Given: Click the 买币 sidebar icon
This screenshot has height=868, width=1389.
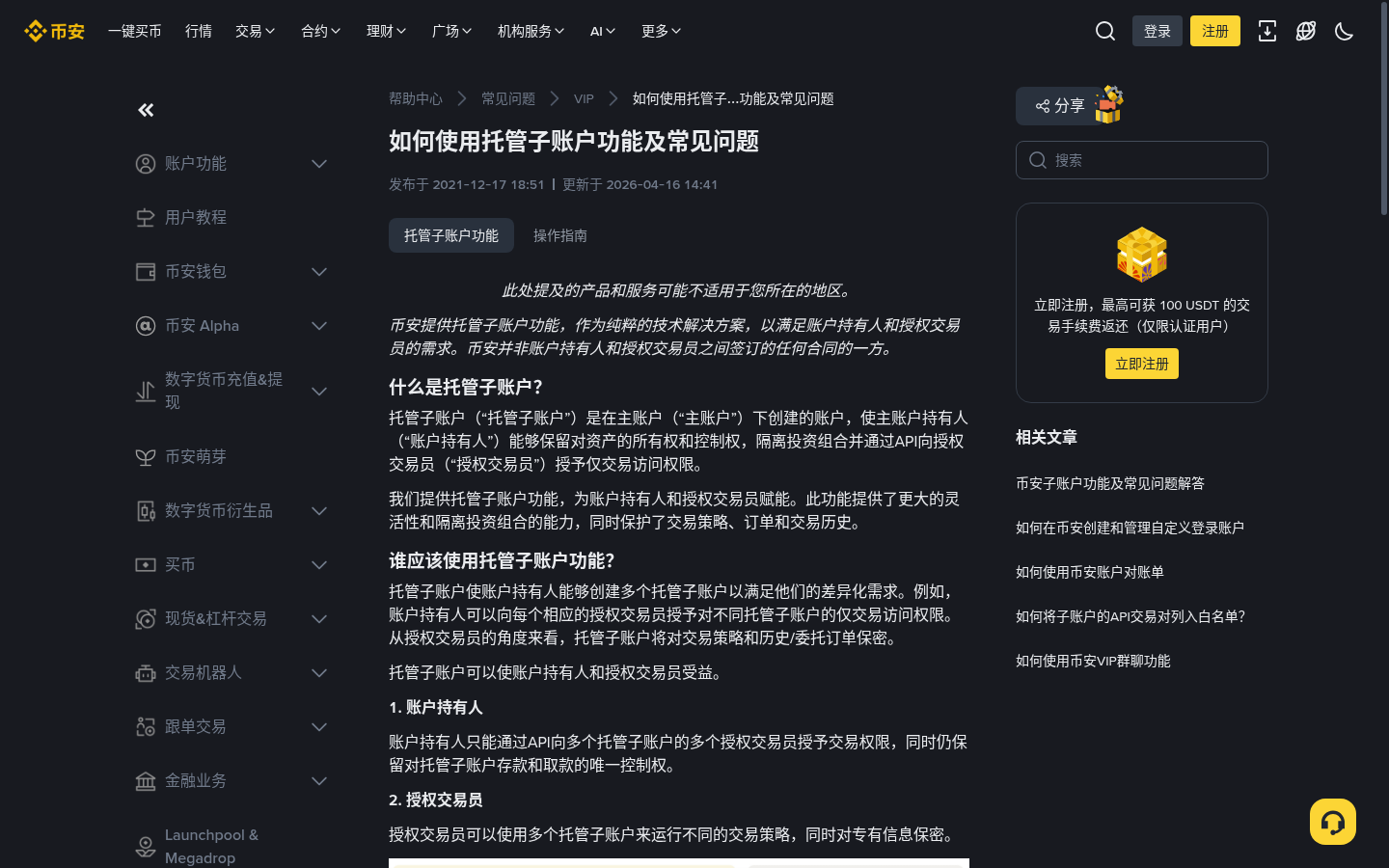Looking at the screenshot, I should pyautogui.click(x=146, y=565).
